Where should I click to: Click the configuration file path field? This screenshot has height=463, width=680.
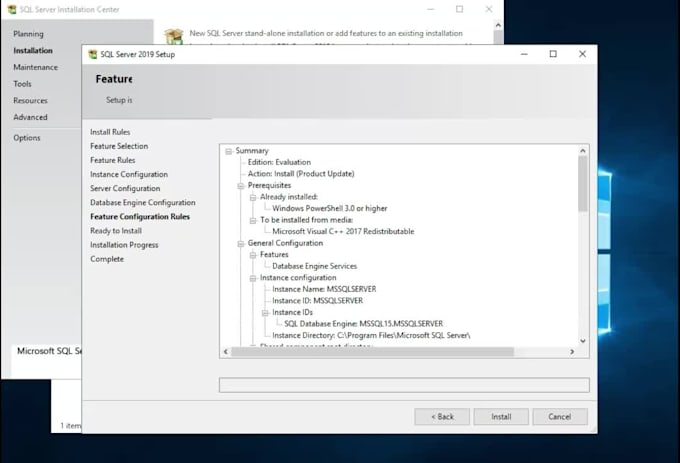coord(404,385)
